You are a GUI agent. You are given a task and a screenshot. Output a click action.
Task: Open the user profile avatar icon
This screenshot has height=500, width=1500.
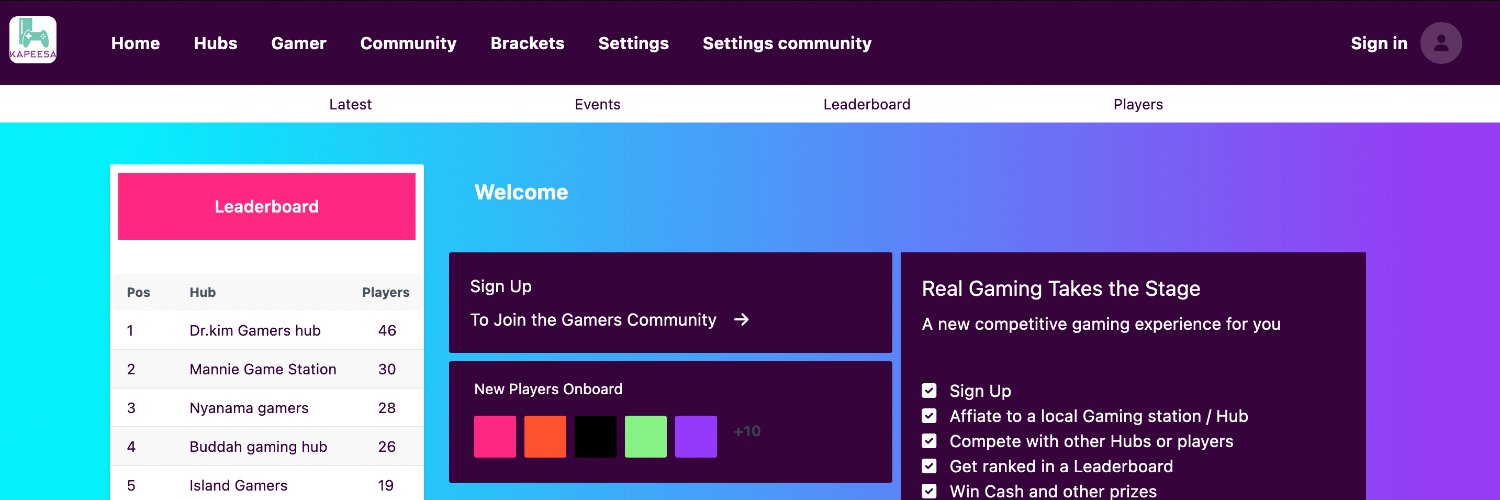click(x=1441, y=43)
